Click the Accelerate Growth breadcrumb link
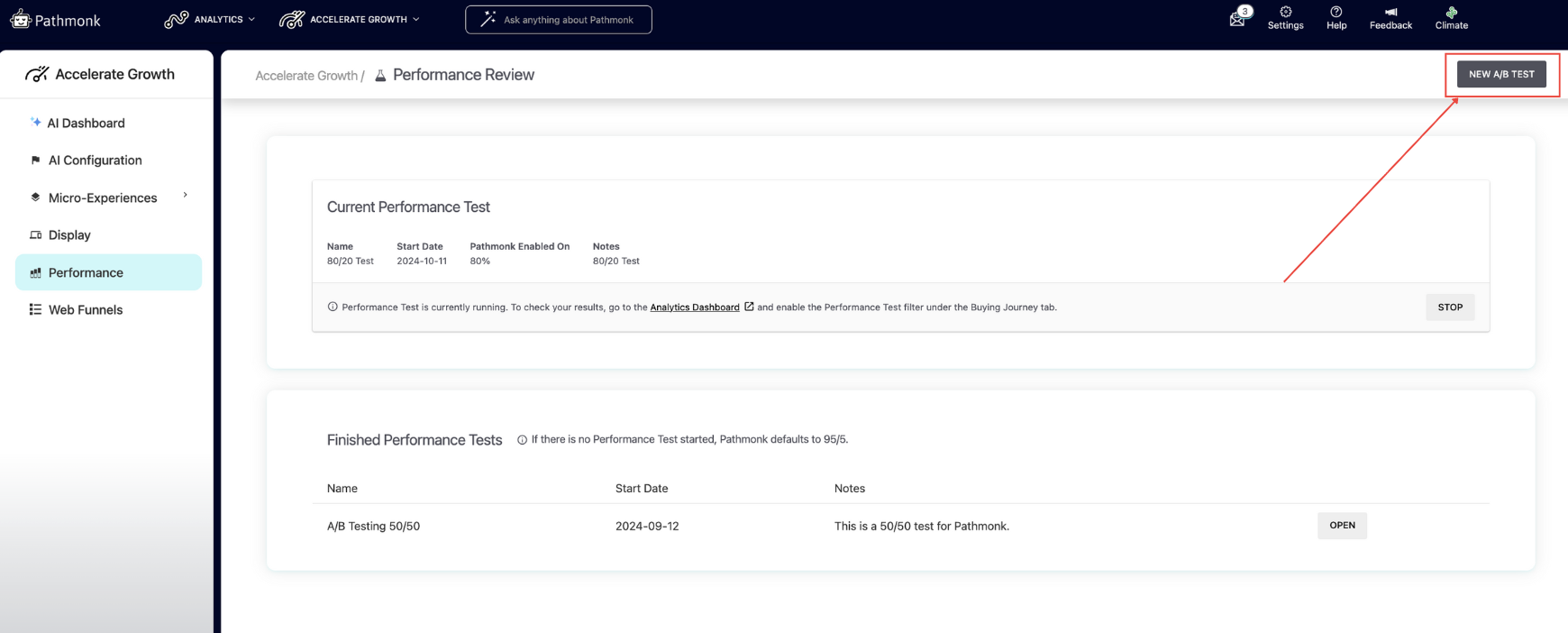 [306, 76]
